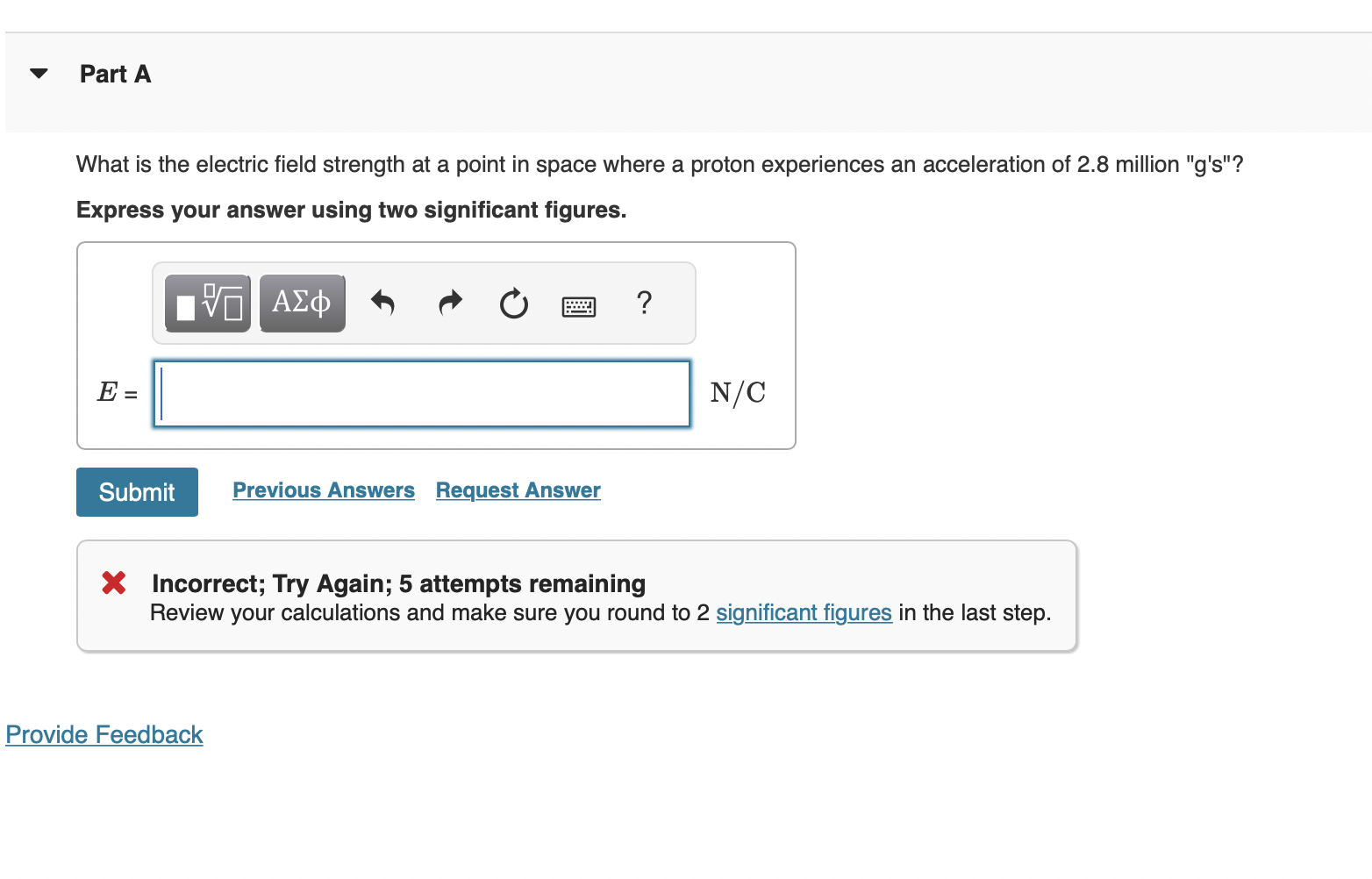Click the question mark help icon
The height and width of the screenshot is (879, 1372).
pos(644,303)
